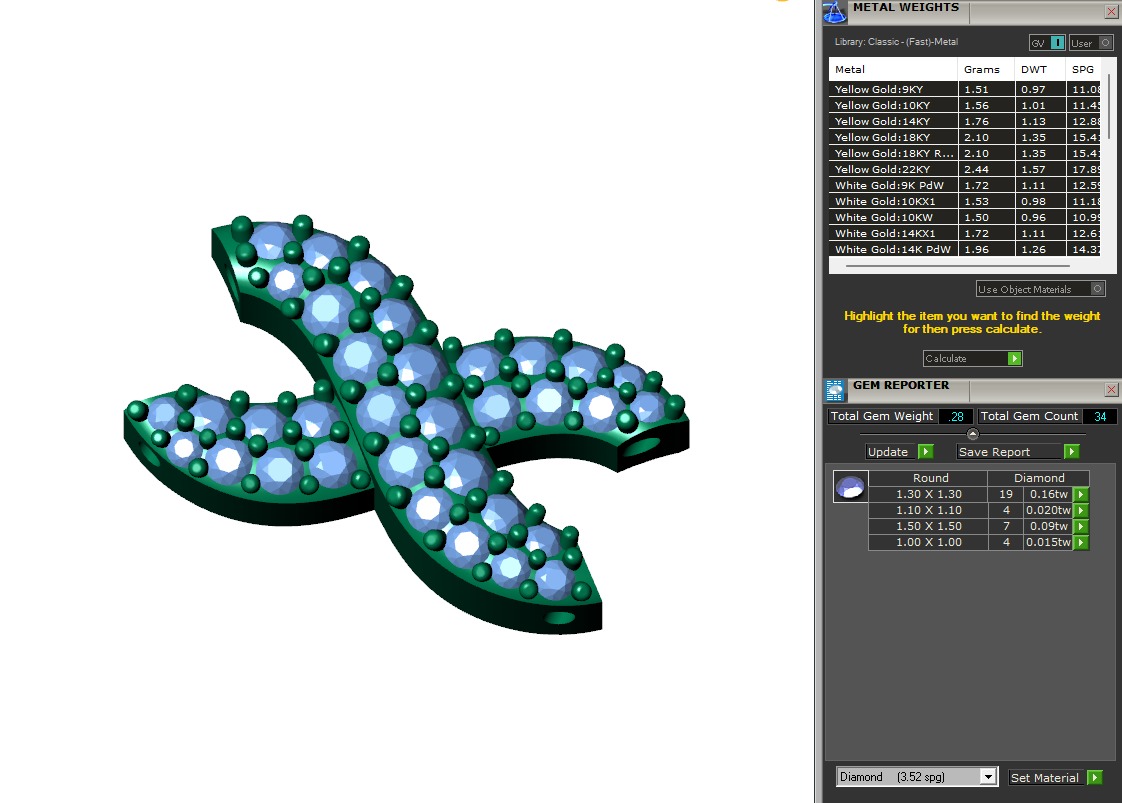The image size is (1122, 803).
Task: Click the Grams column header
Action: 986,69
